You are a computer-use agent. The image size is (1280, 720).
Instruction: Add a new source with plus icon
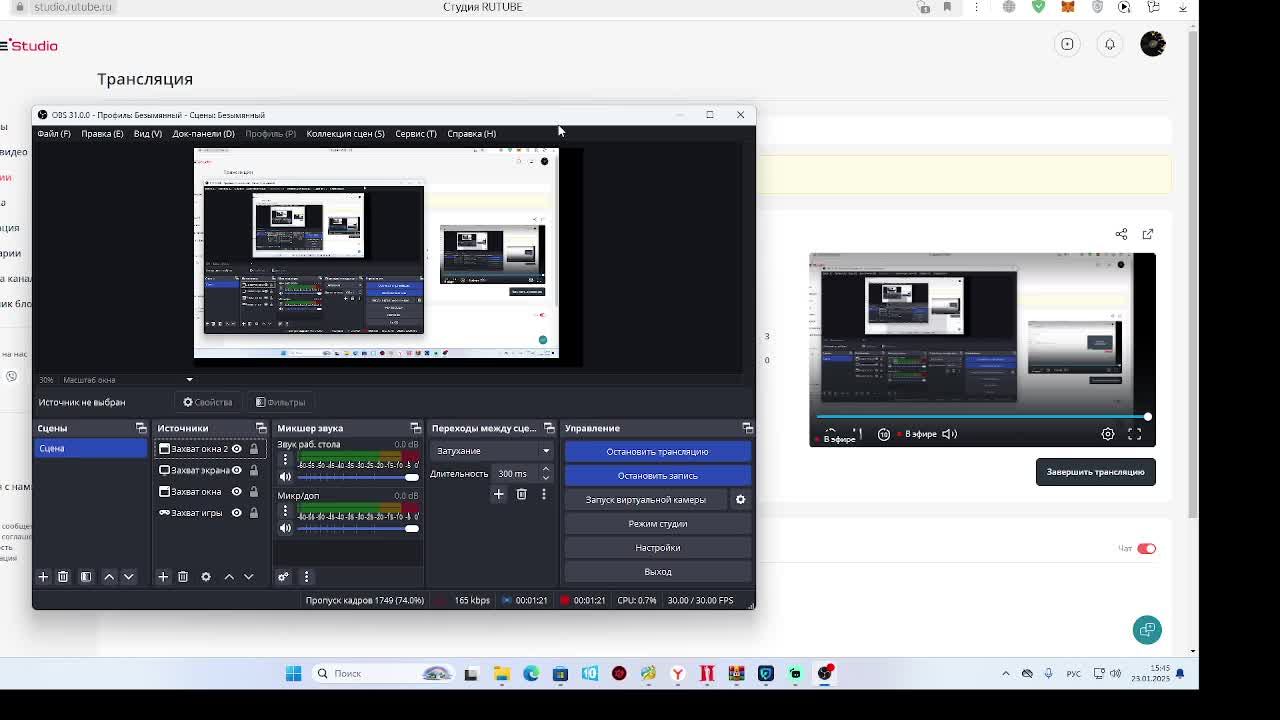[x=163, y=577]
